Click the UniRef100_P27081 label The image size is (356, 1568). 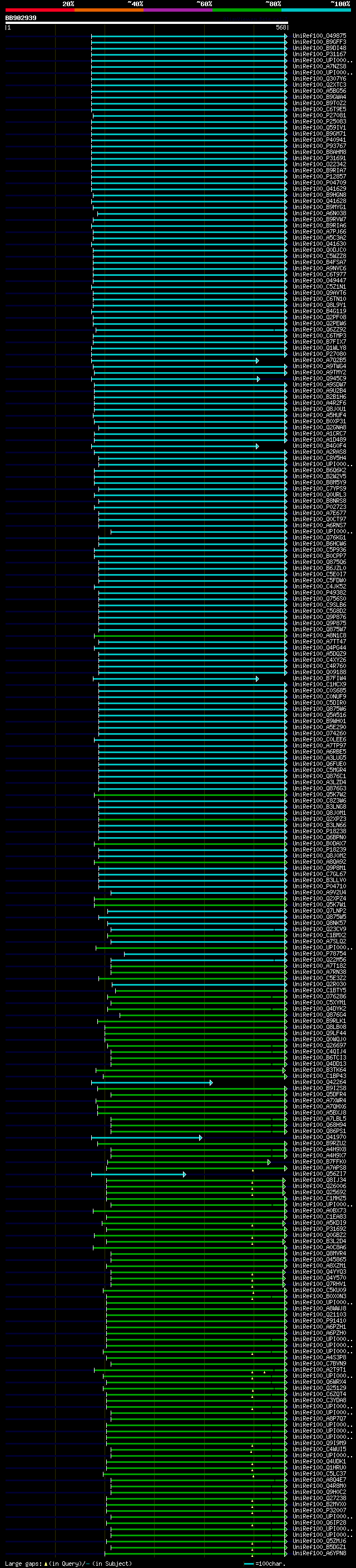click(x=319, y=115)
